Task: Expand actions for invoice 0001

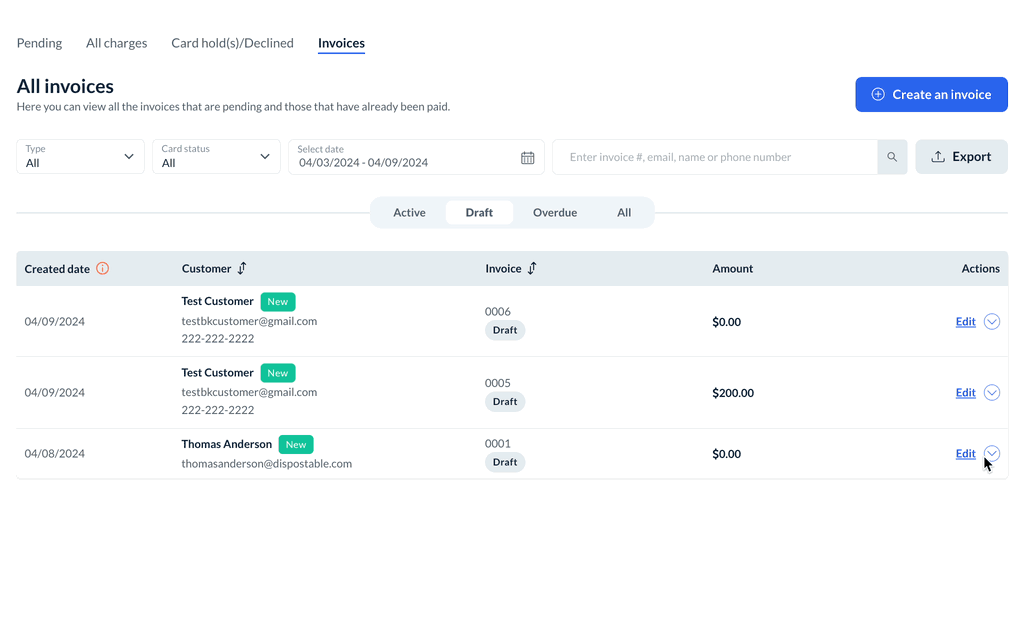Action: pyautogui.click(x=991, y=453)
